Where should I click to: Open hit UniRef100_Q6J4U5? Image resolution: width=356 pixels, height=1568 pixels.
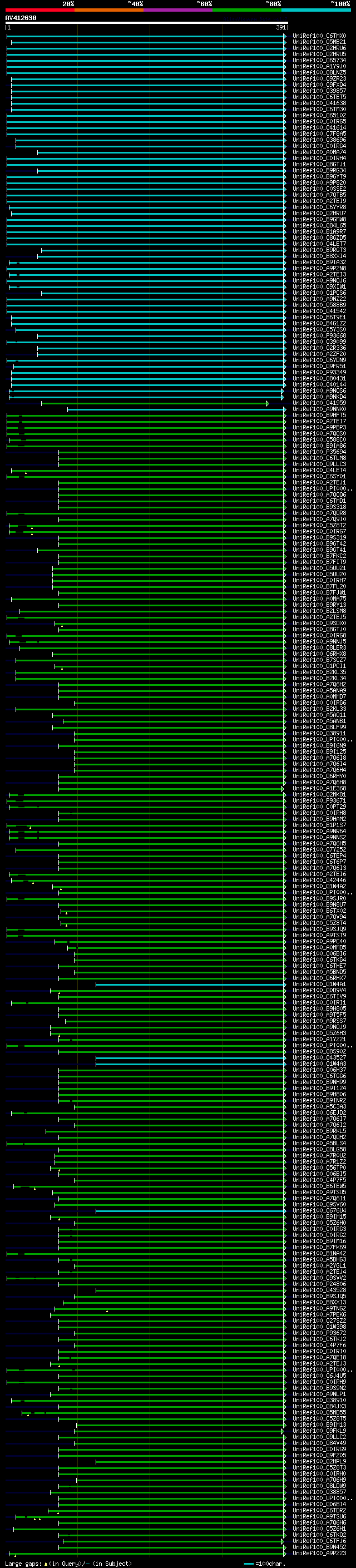click(x=319, y=1376)
